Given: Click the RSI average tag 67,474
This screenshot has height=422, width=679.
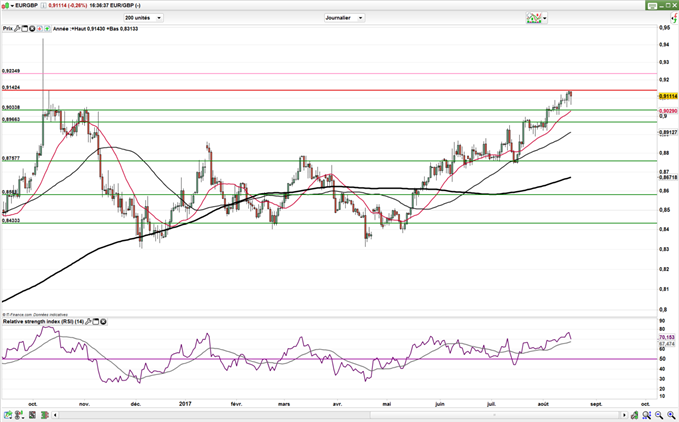Looking at the screenshot, I should coord(667,344).
